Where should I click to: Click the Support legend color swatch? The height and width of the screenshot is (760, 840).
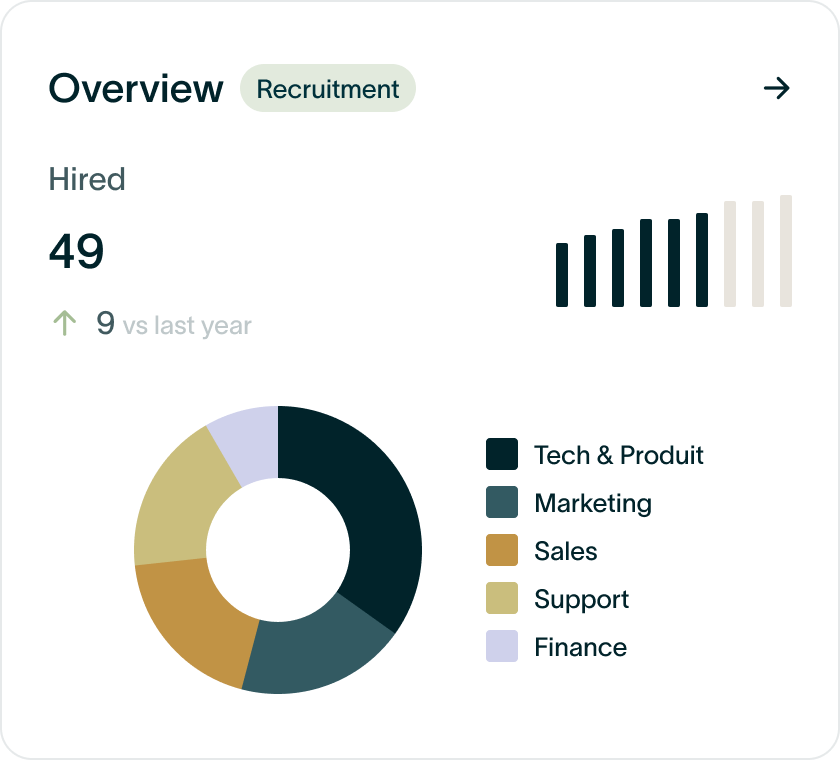coord(502,598)
